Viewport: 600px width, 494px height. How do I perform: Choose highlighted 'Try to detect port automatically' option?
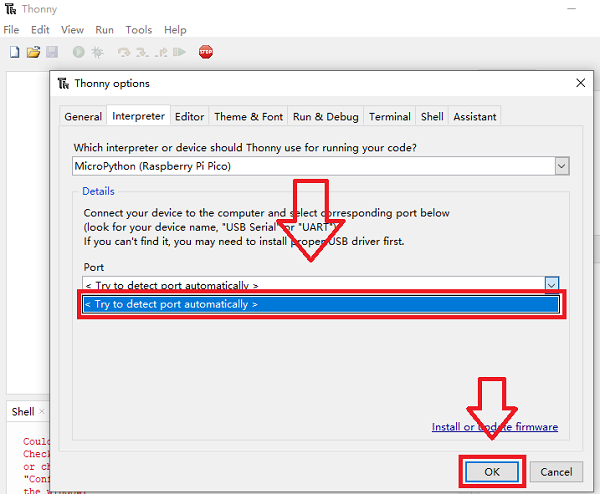point(321,305)
